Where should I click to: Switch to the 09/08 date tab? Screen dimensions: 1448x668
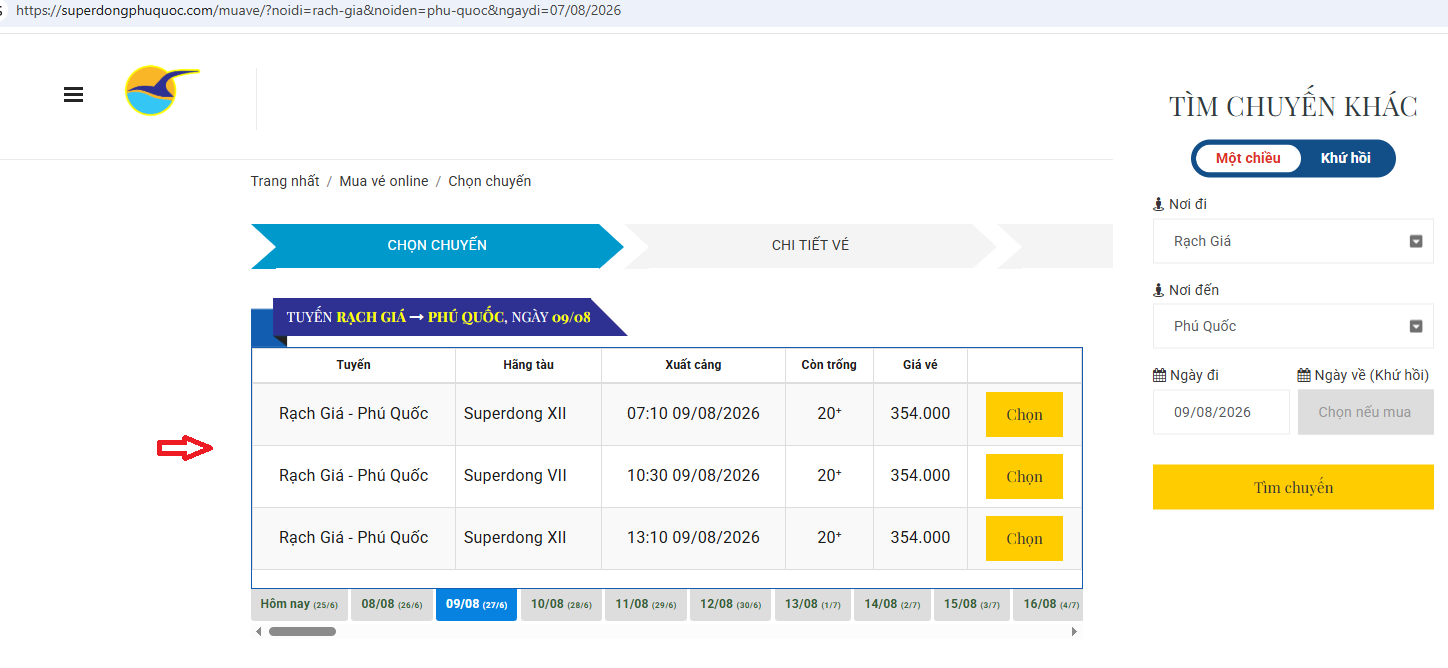(x=476, y=605)
